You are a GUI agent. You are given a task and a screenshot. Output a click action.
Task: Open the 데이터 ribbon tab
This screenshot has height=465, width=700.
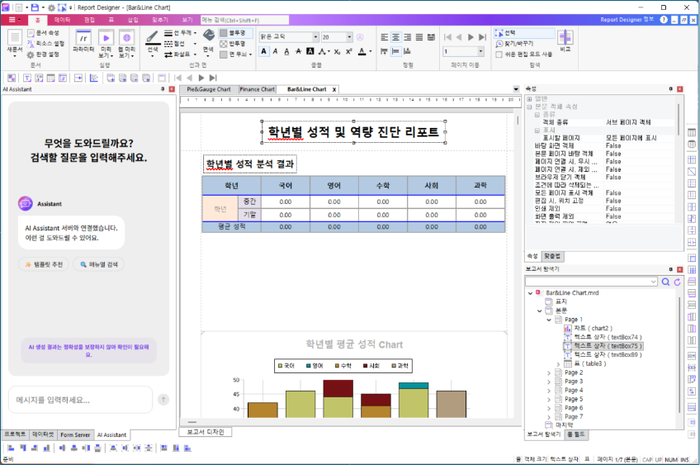(x=62, y=20)
